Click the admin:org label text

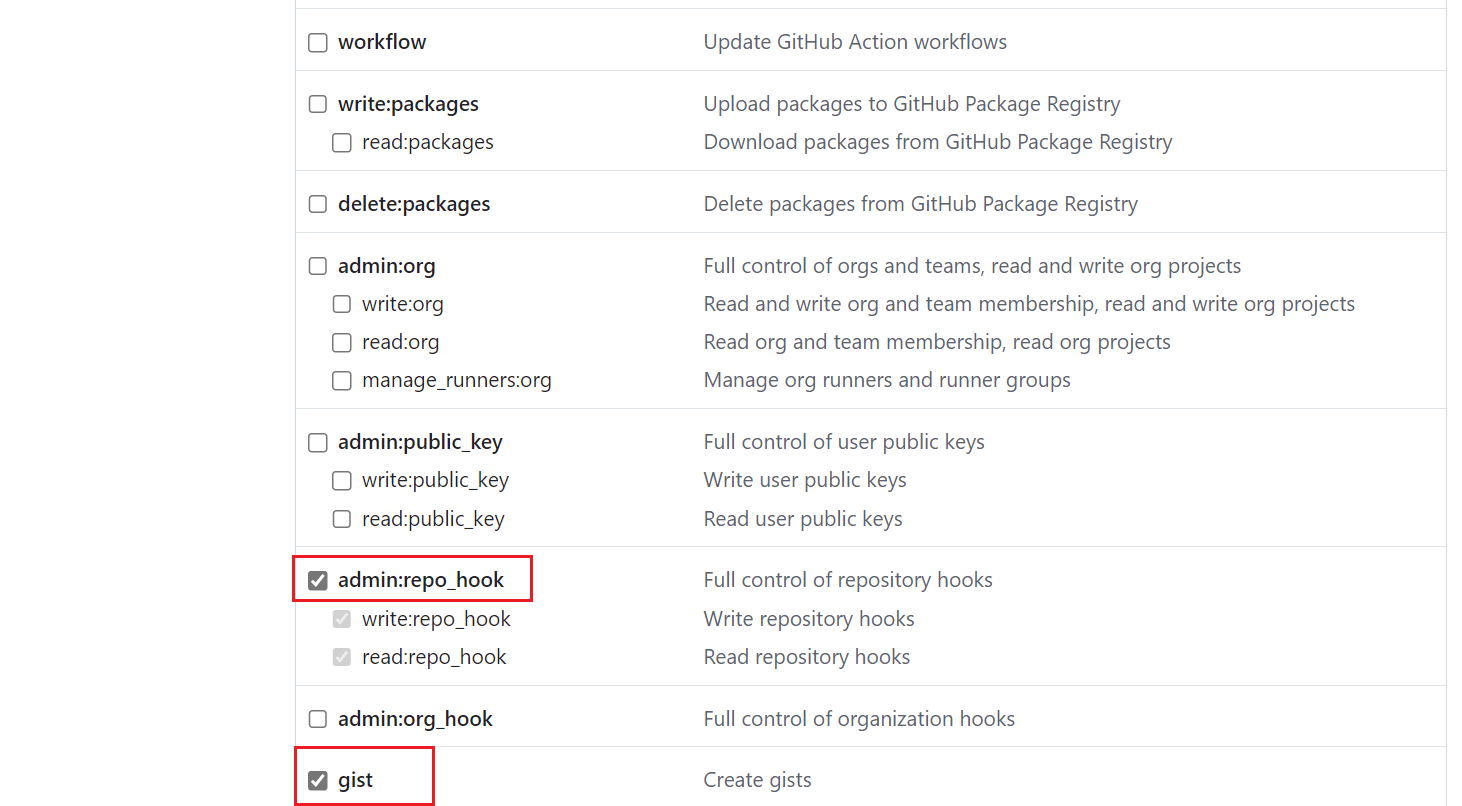point(386,266)
